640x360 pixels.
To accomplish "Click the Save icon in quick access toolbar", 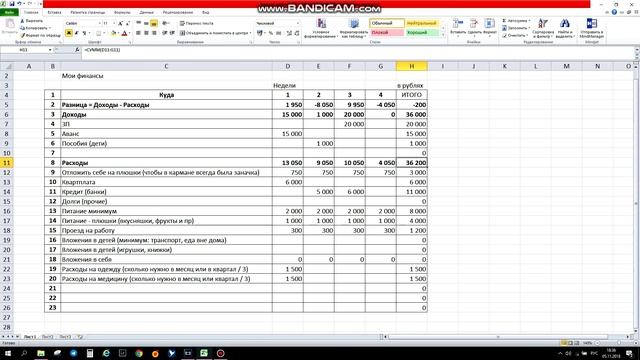I will (12, 4).
